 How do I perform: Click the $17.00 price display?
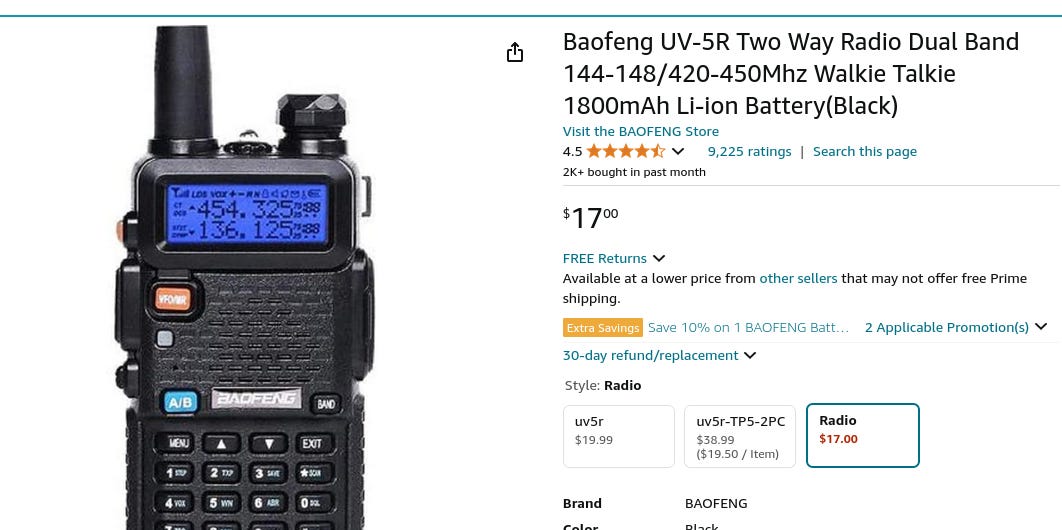(591, 218)
